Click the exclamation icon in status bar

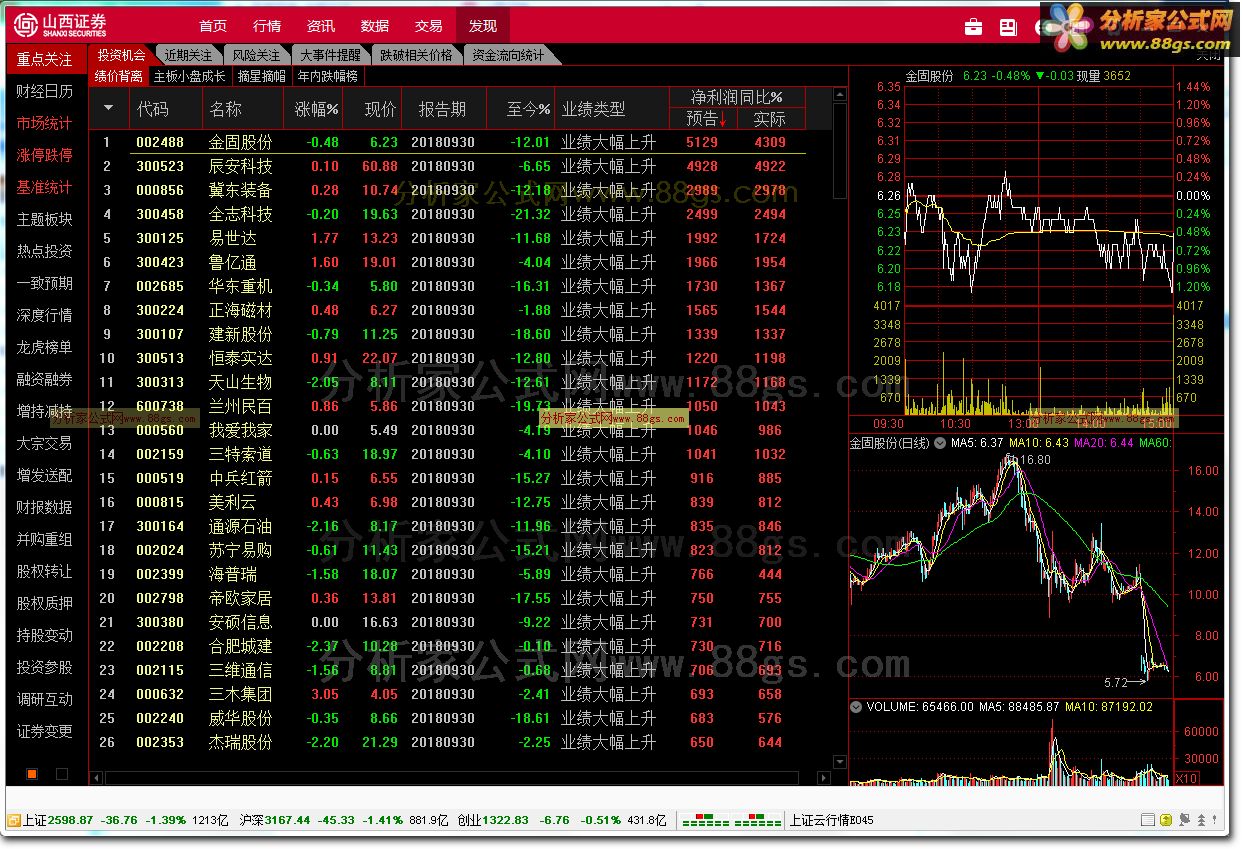(x=1215, y=820)
